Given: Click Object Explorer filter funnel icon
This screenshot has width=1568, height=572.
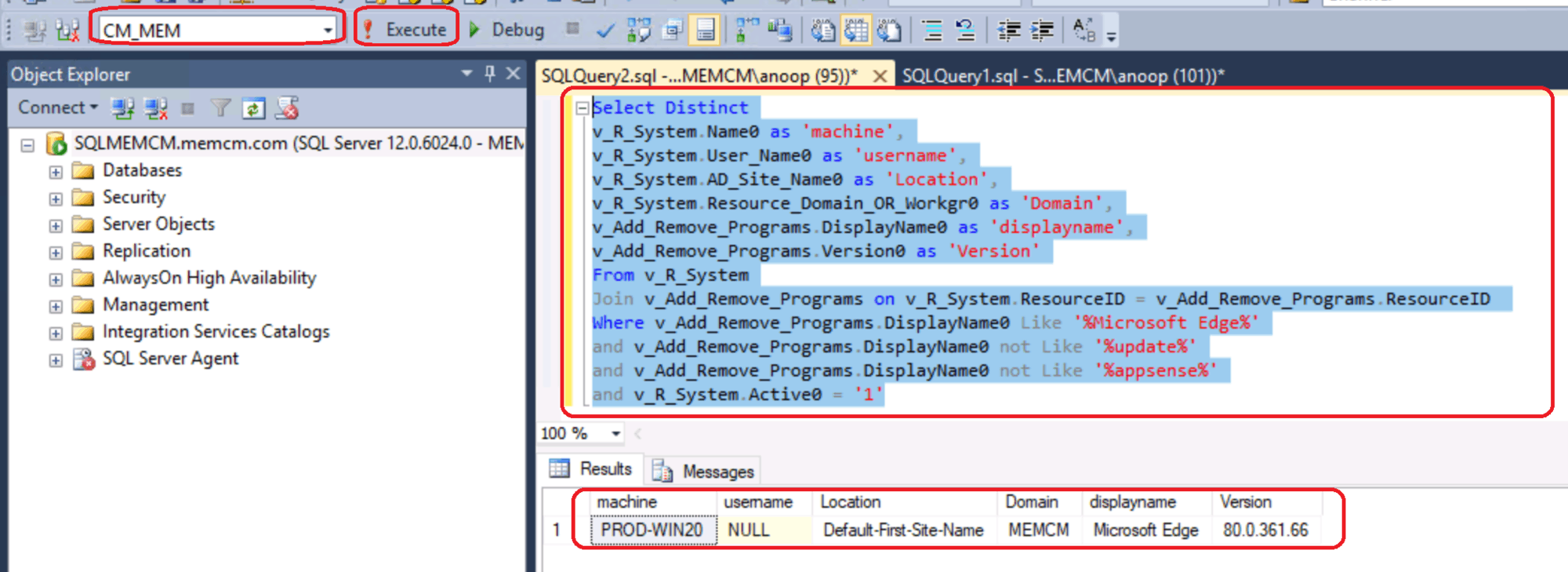Looking at the screenshot, I should pyautogui.click(x=220, y=108).
